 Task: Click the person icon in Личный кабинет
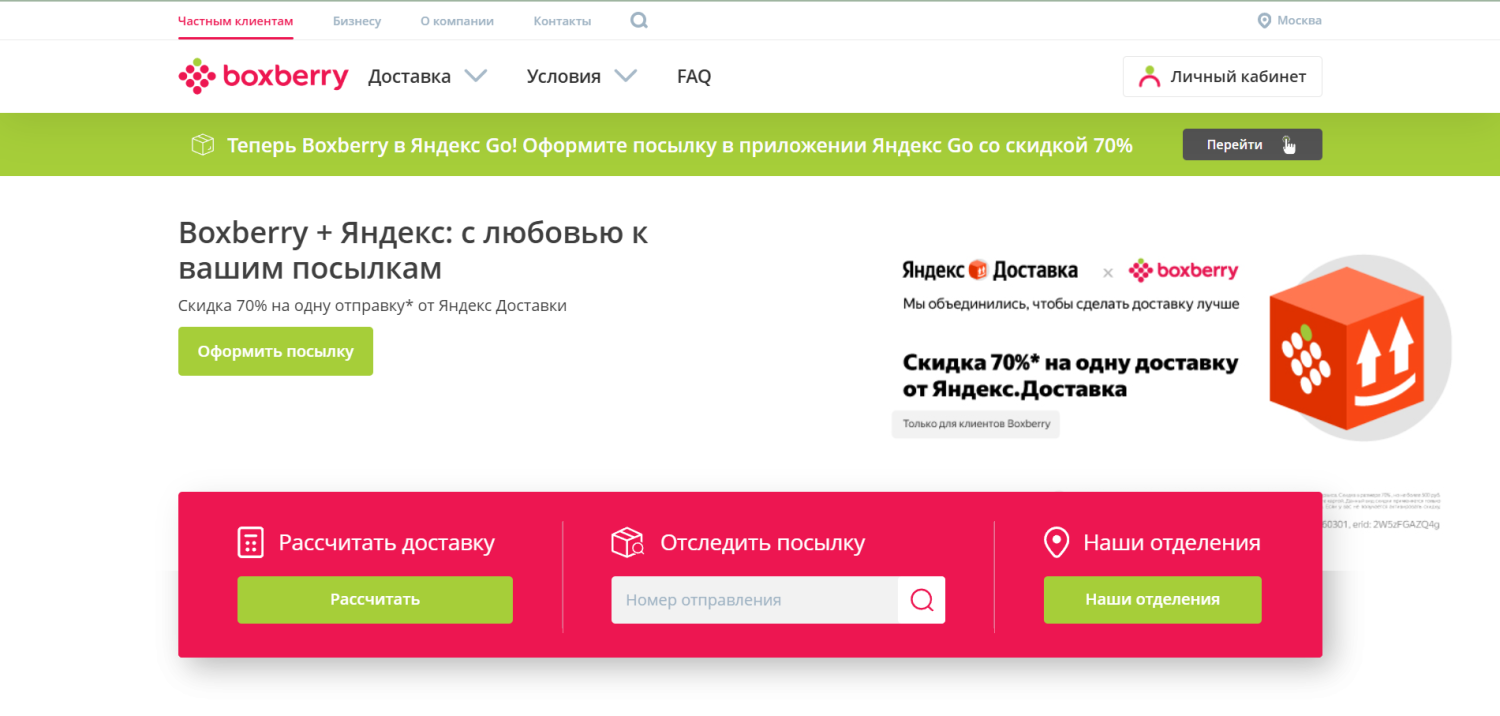[1149, 77]
